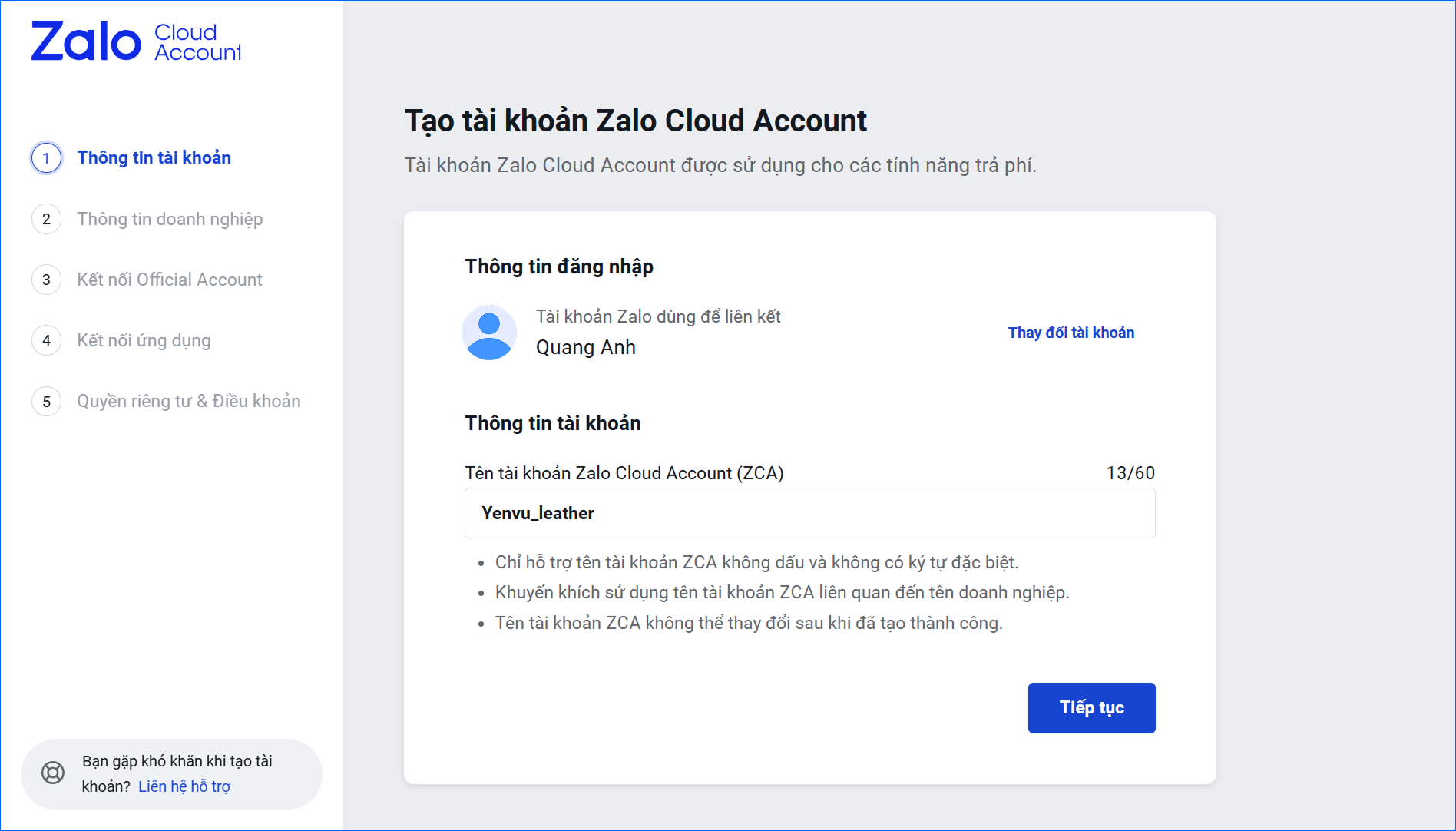Click the Liên hệ hỗ trợ link
The width and height of the screenshot is (1456, 831).
point(184,786)
